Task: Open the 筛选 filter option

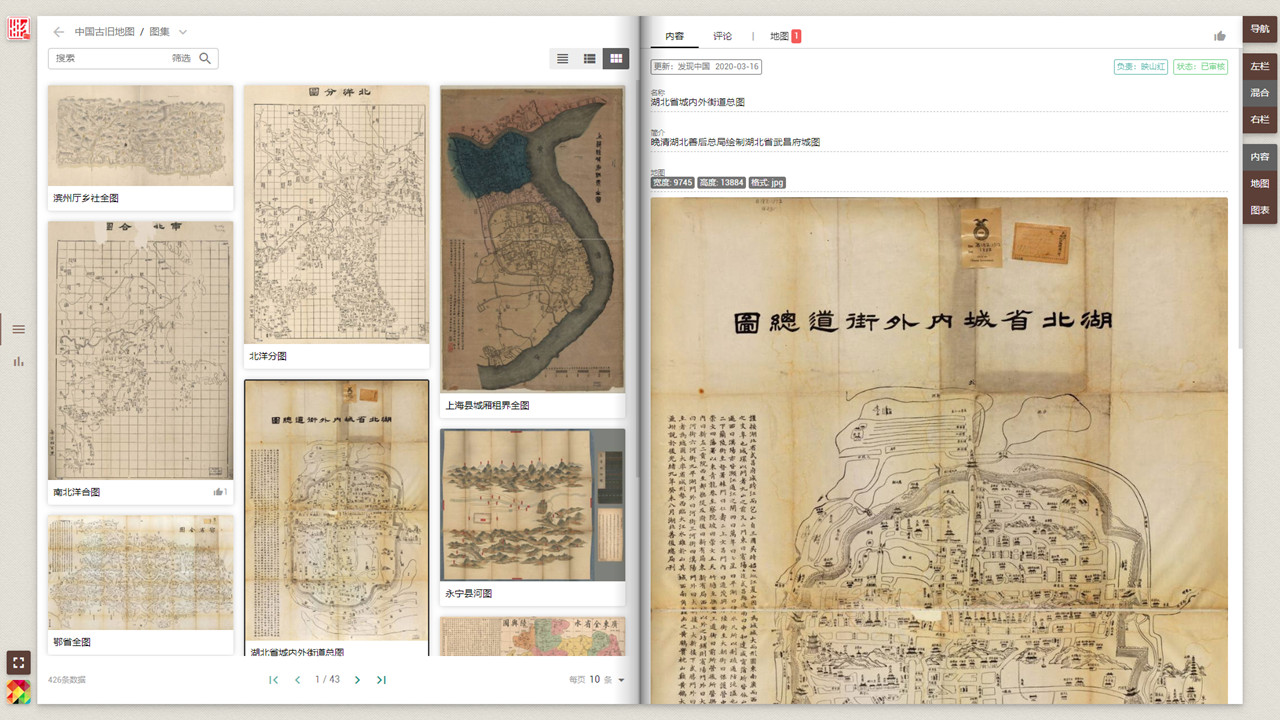Action: tap(181, 59)
